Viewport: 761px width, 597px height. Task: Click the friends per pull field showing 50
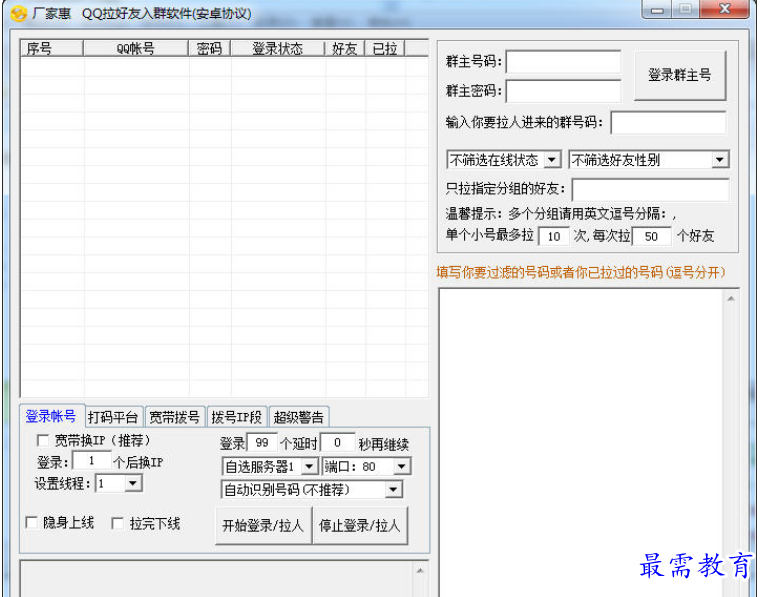pos(652,236)
